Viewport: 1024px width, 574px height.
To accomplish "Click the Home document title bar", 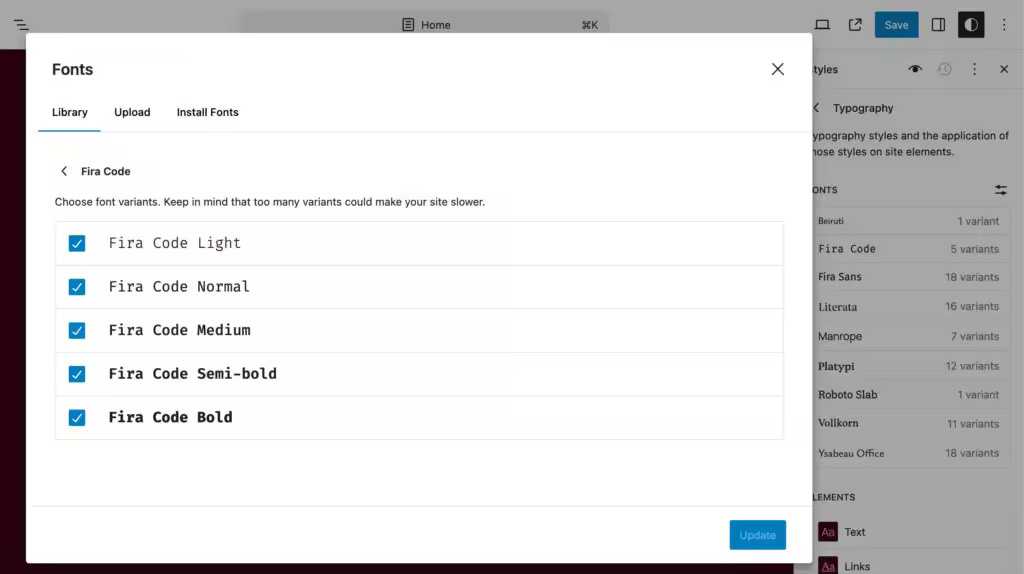I will pyautogui.click(x=425, y=25).
